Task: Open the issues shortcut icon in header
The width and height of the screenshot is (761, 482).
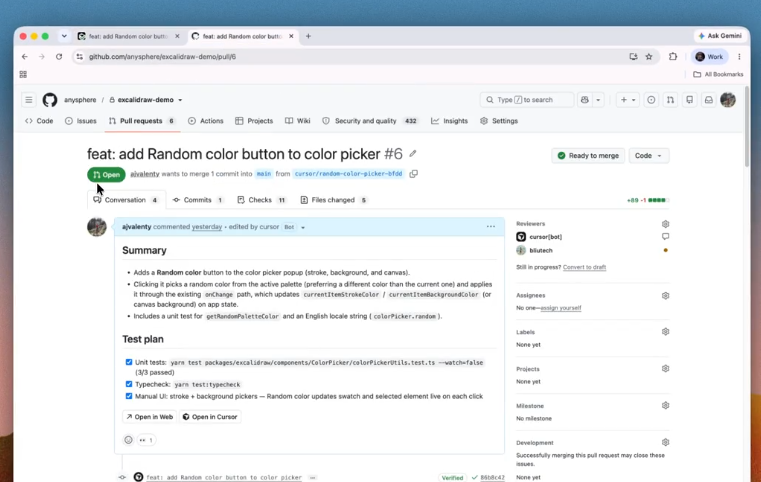Action: point(651,100)
